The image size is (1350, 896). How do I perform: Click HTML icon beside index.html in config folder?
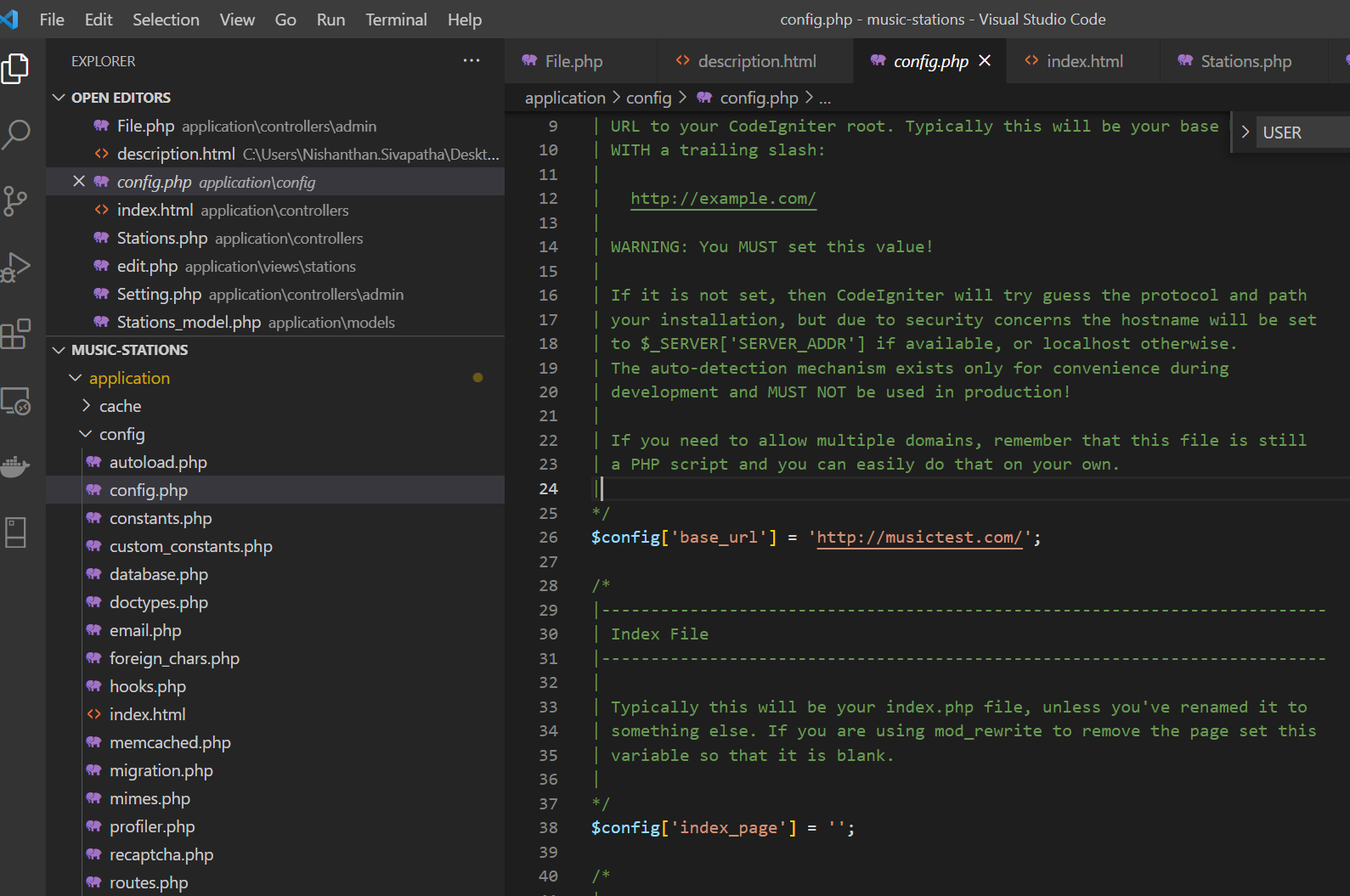pyautogui.click(x=93, y=714)
